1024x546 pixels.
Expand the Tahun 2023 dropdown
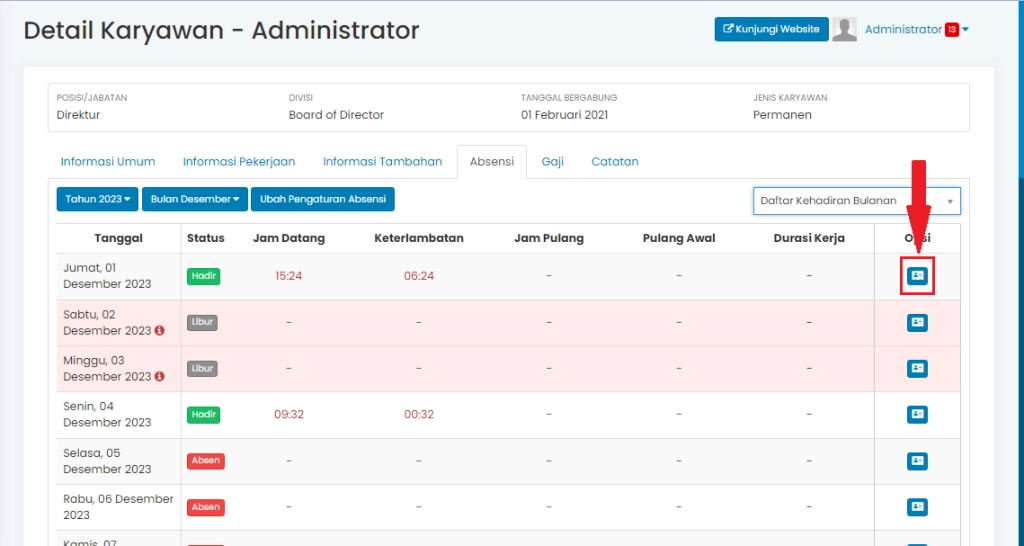[x=98, y=199]
